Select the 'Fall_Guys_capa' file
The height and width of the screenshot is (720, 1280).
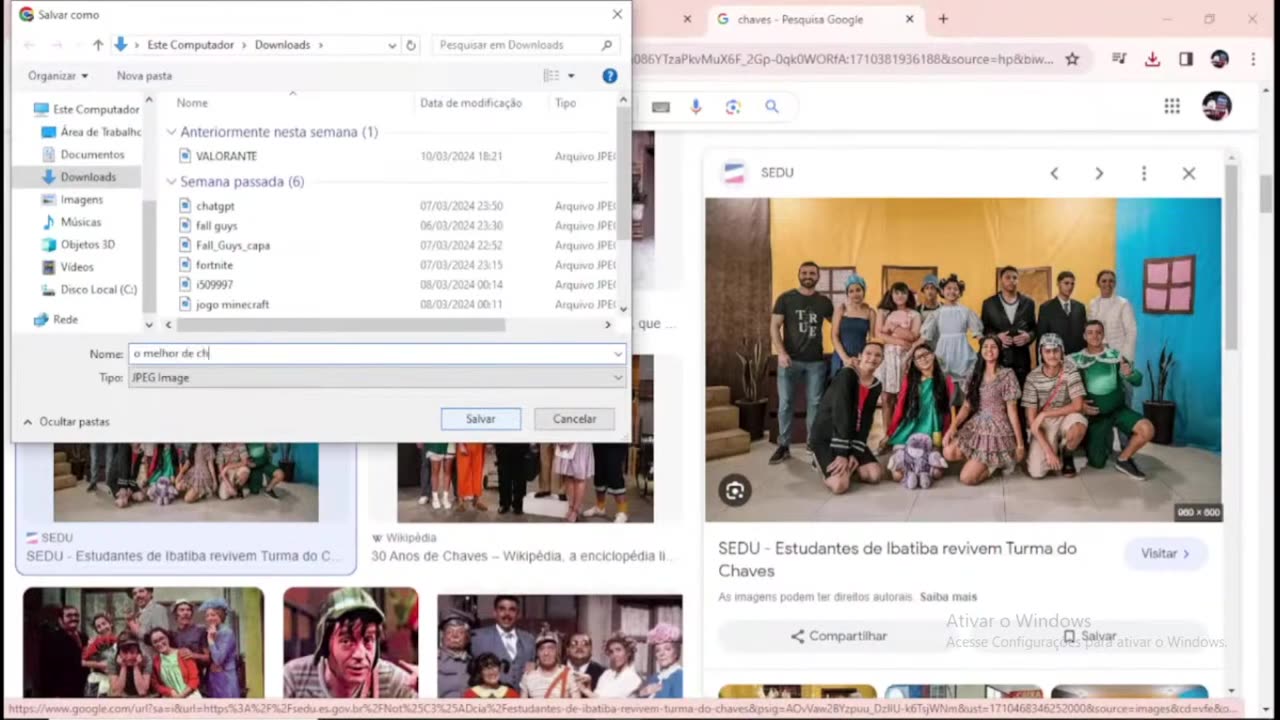(x=232, y=245)
